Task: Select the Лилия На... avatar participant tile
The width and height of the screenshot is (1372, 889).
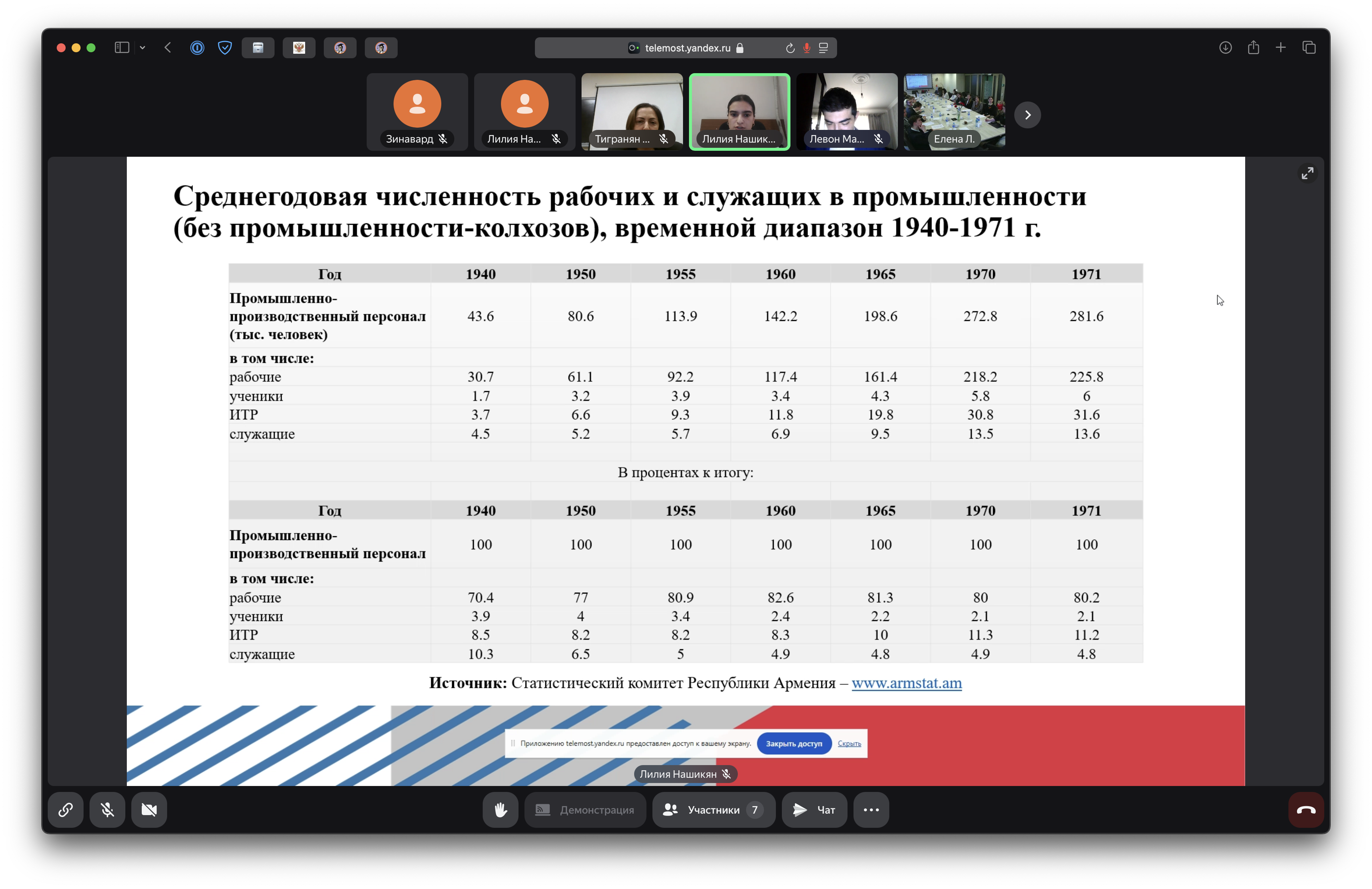Action: point(524,111)
